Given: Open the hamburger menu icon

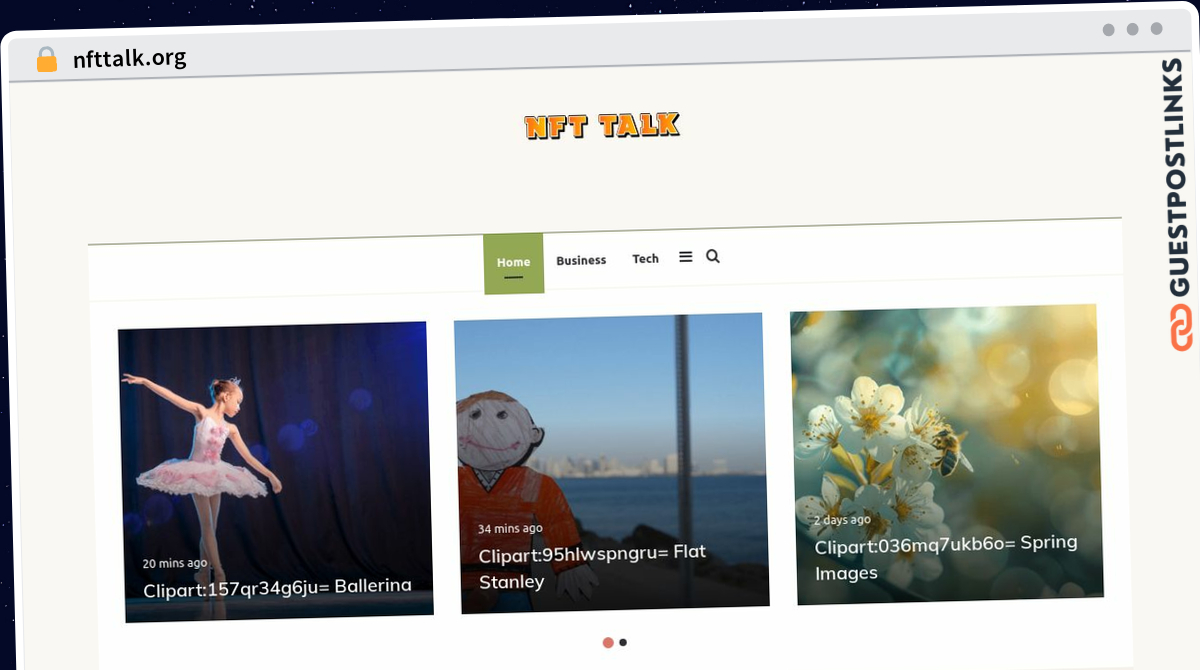Looking at the screenshot, I should (x=685, y=257).
